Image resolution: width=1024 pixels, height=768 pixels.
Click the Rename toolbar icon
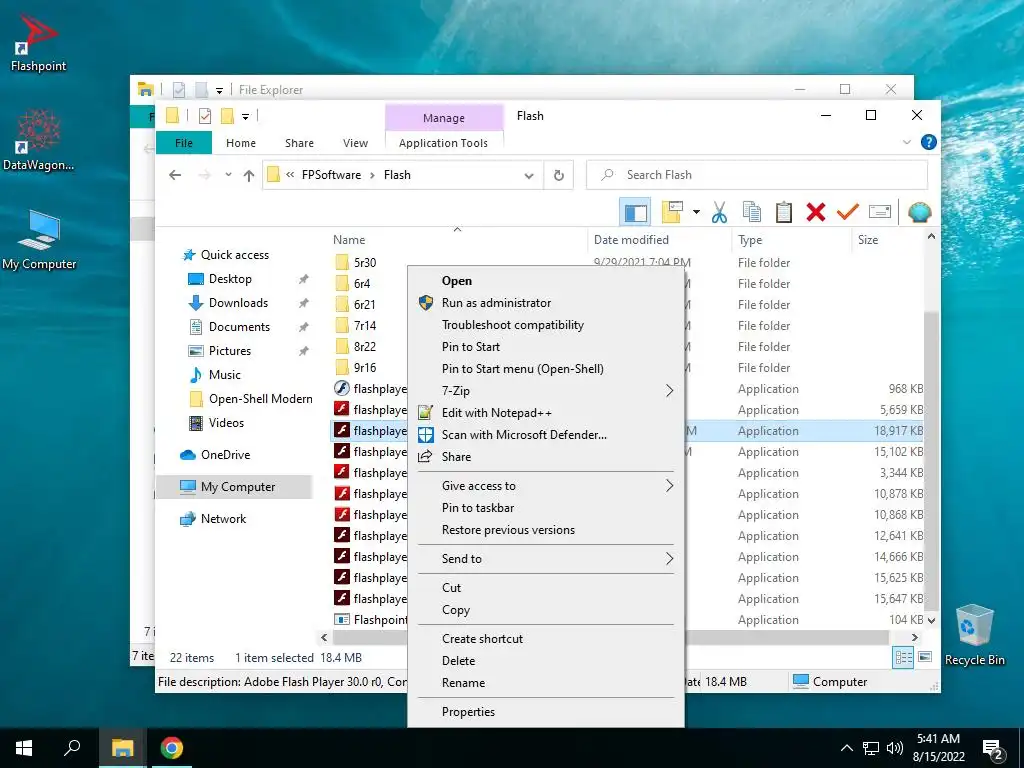coord(880,212)
